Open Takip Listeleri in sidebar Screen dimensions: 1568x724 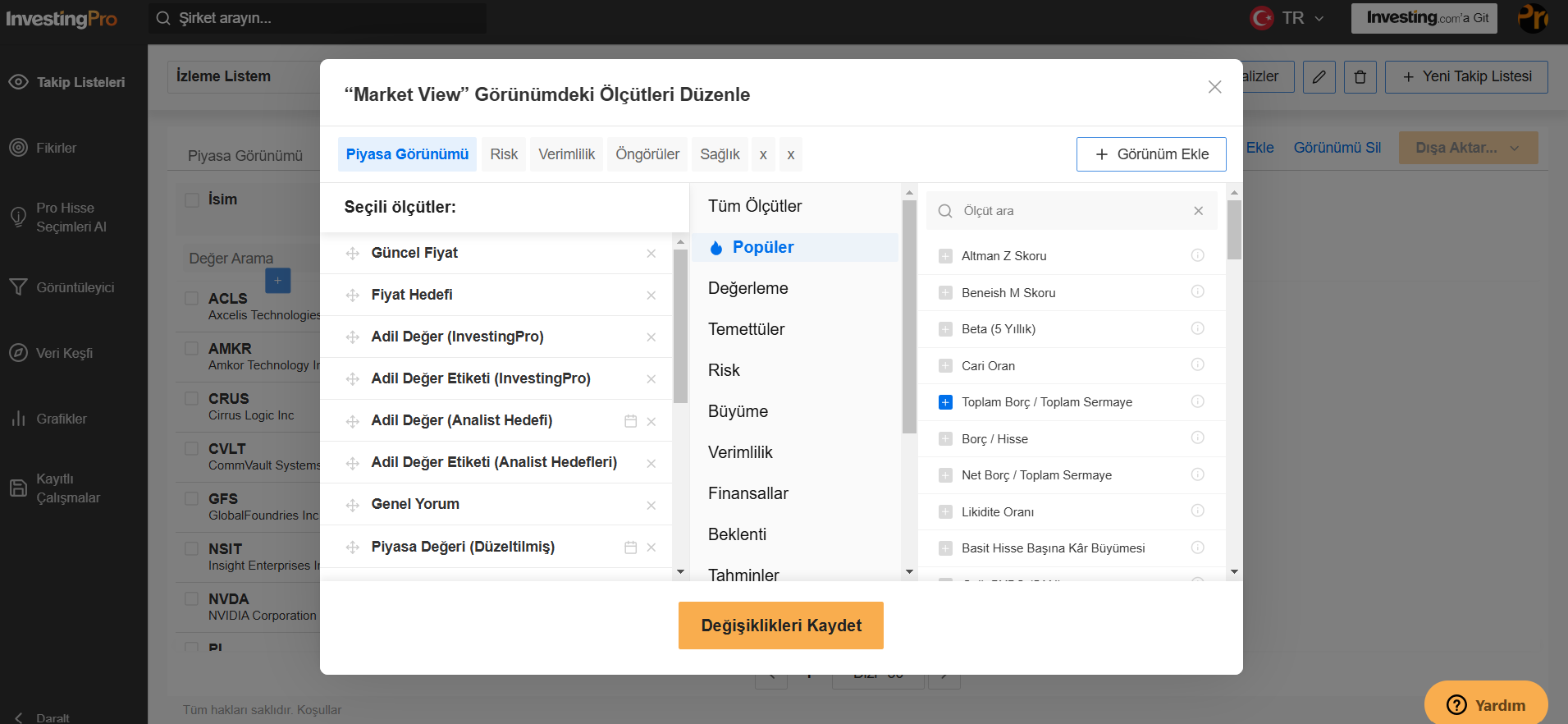pos(67,82)
